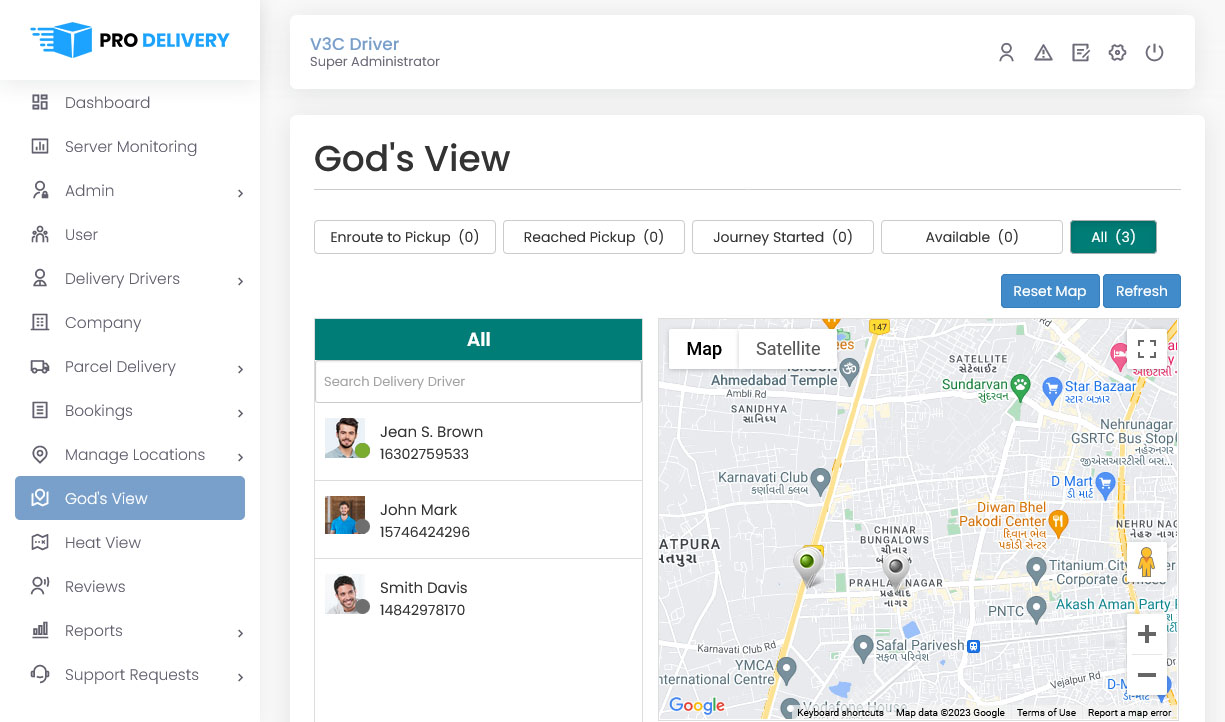Viewport: 1225px width, 722px height.
Task: Click the gray driver marker on map
Action: (x=897, y=571)
